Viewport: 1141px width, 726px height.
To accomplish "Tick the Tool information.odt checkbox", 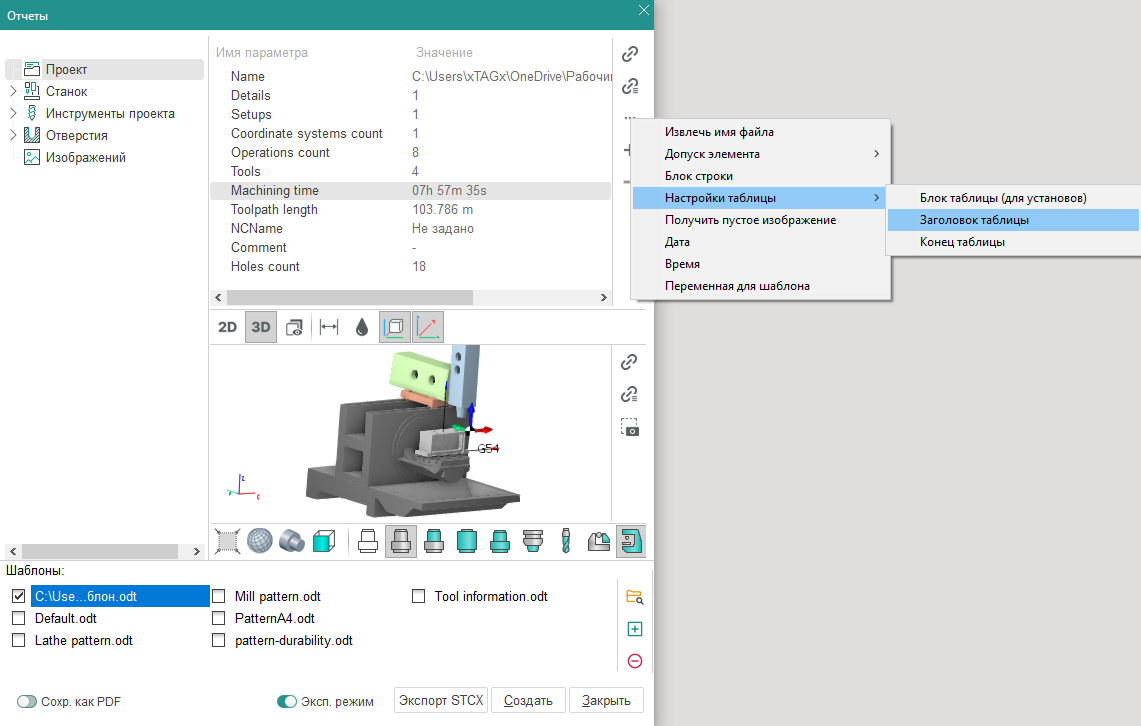I will click(x=419, y=597).
